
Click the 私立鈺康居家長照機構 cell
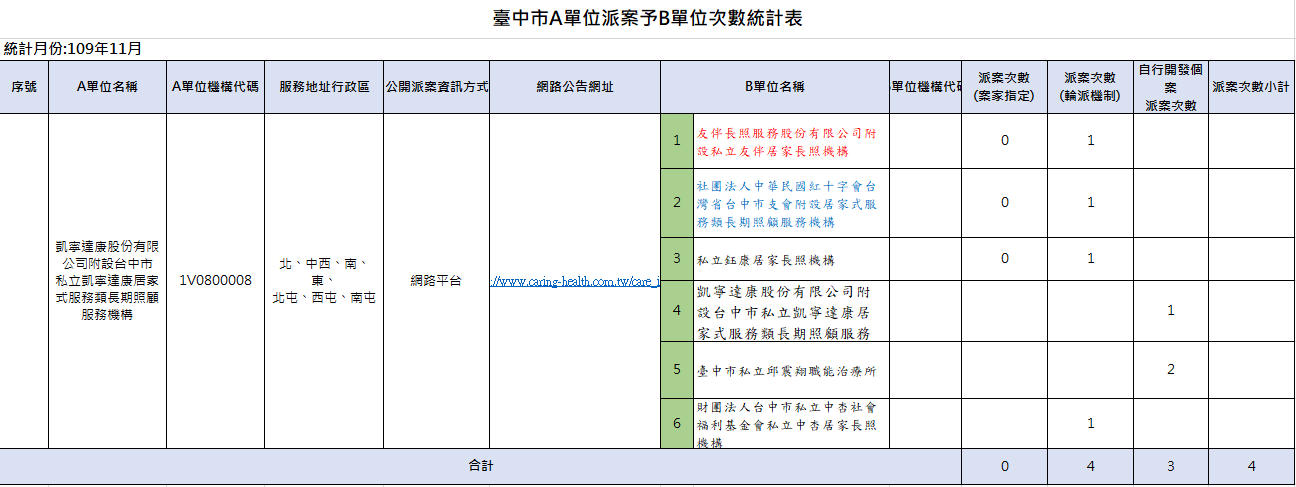[x=791, y=259]
